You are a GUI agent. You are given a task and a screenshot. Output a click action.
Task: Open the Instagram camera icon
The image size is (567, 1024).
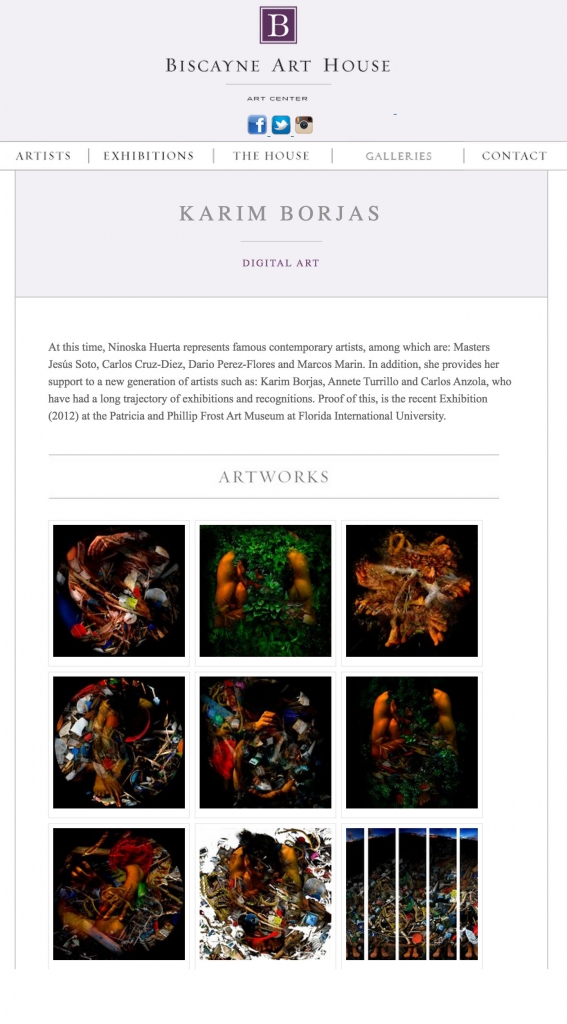304,125
